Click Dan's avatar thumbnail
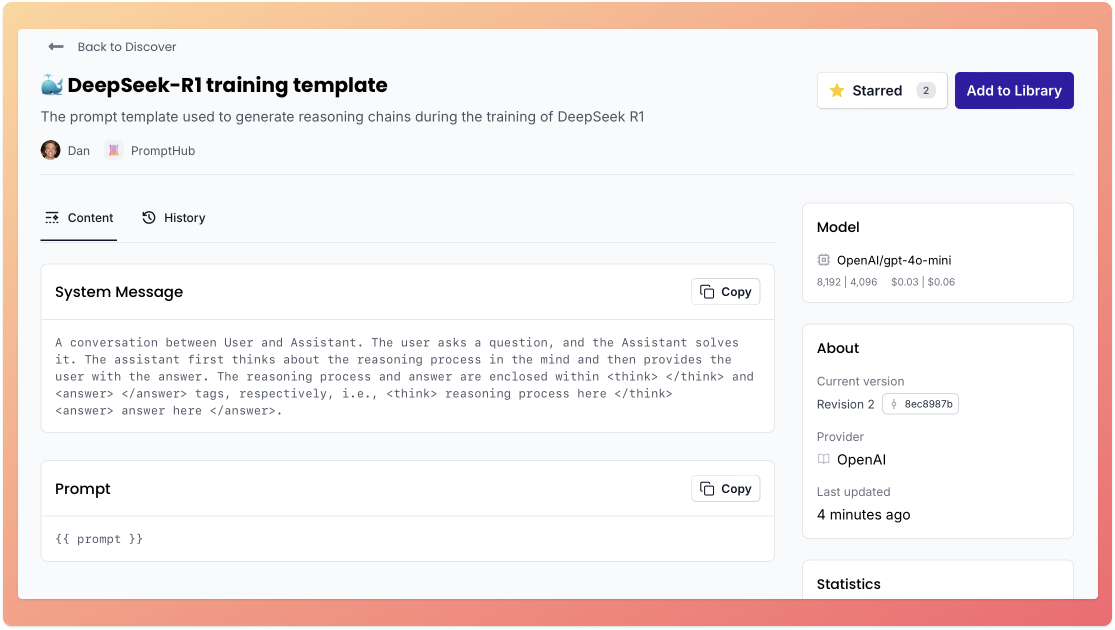Image resolution: width=1115 pixels, height=630 pixels. (x=50, y=150)
